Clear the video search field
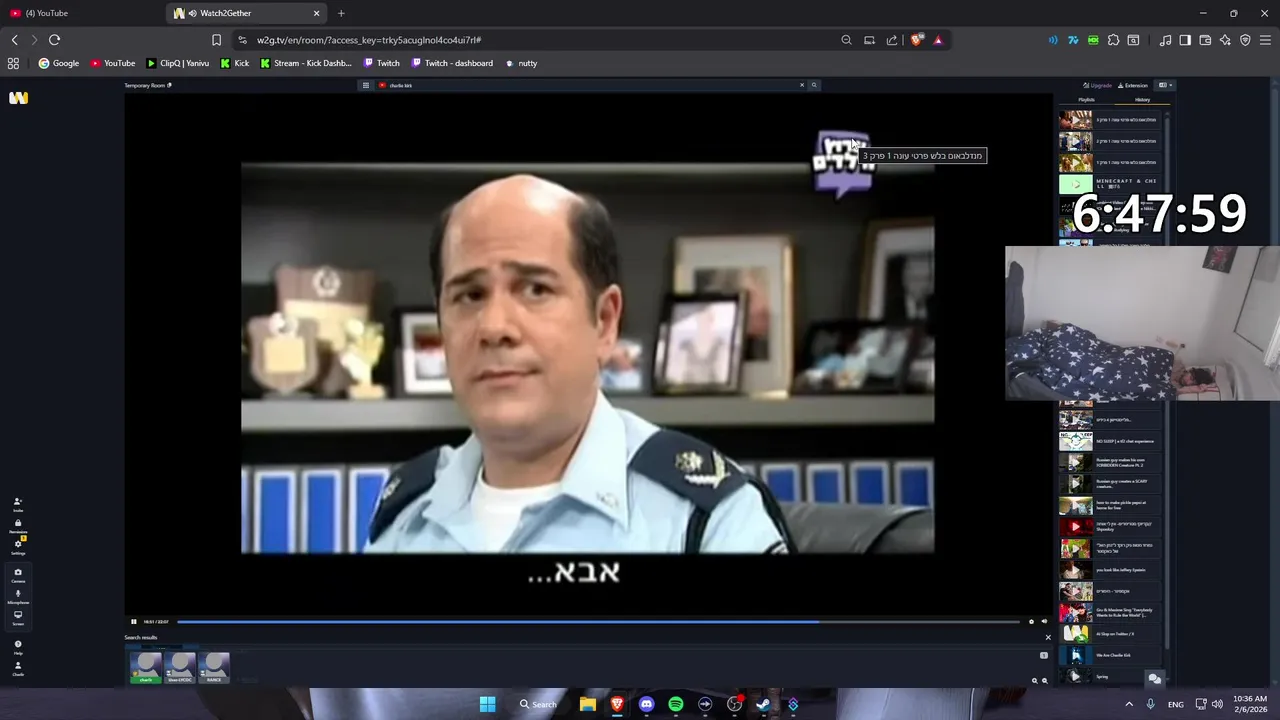Image resolution: width=1280 pixels, height=720 pixels. [801, 85]
